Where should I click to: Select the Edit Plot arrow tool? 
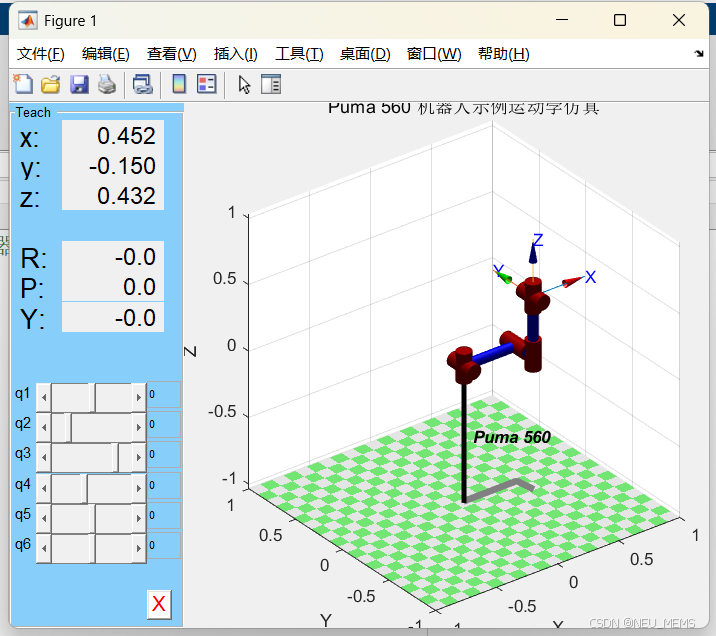point(244,84)
